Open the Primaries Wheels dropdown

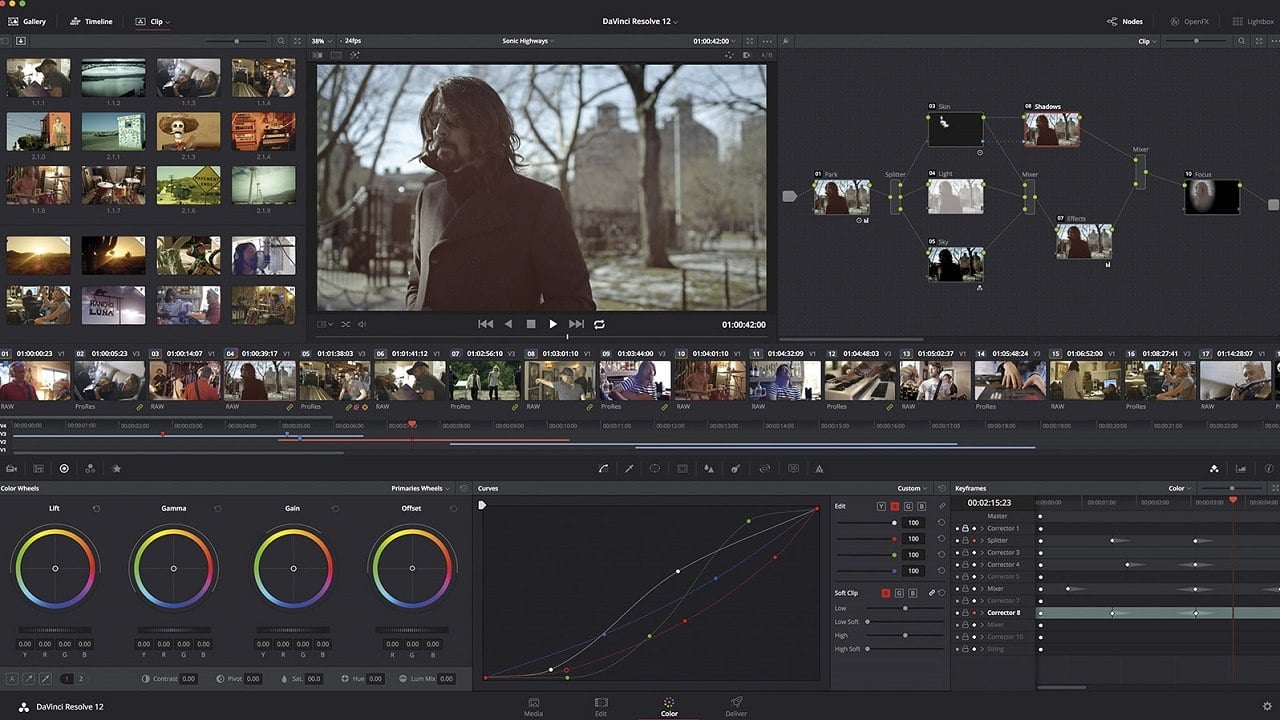421,489
